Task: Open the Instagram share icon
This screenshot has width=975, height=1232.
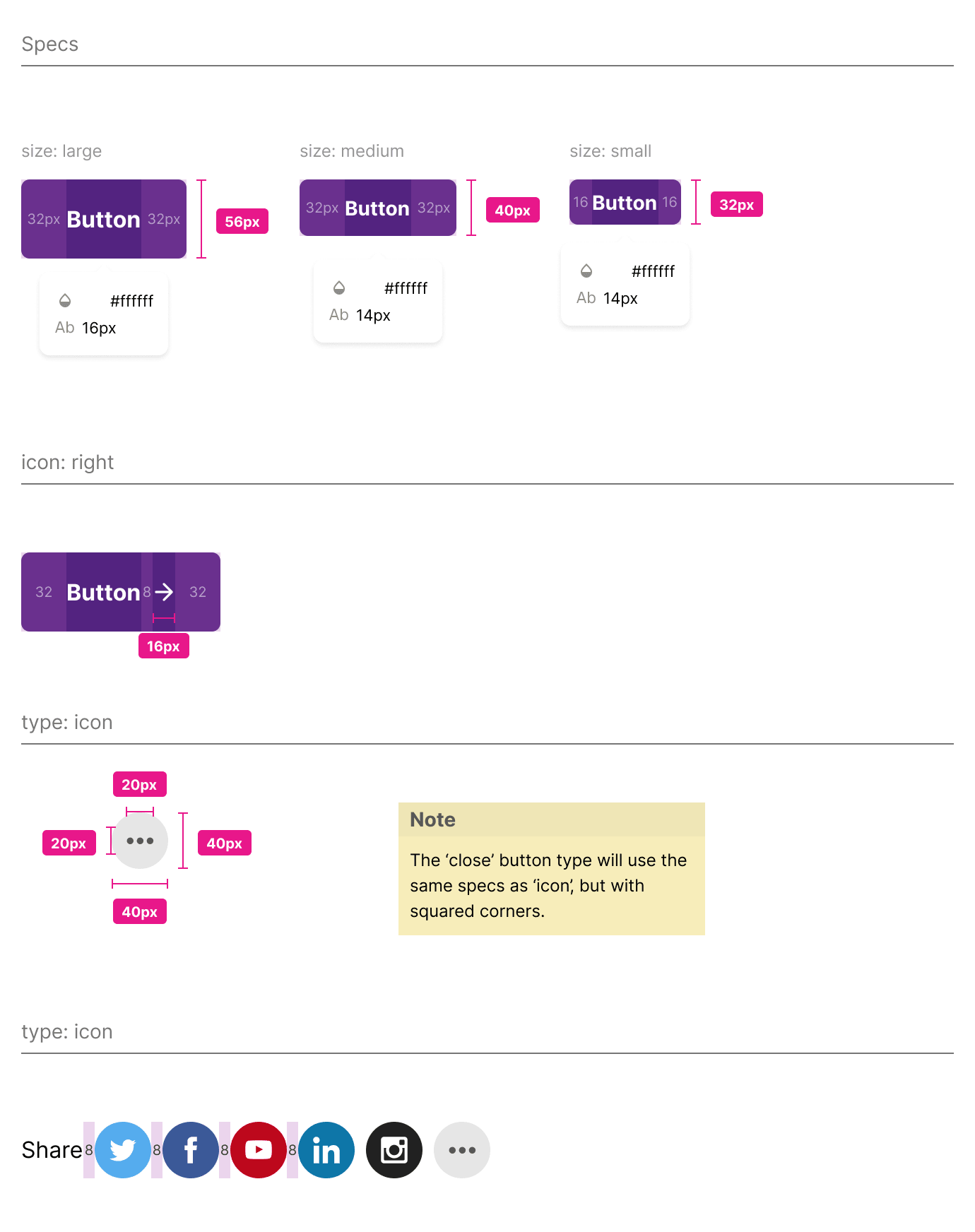Action: [394, 1150]
